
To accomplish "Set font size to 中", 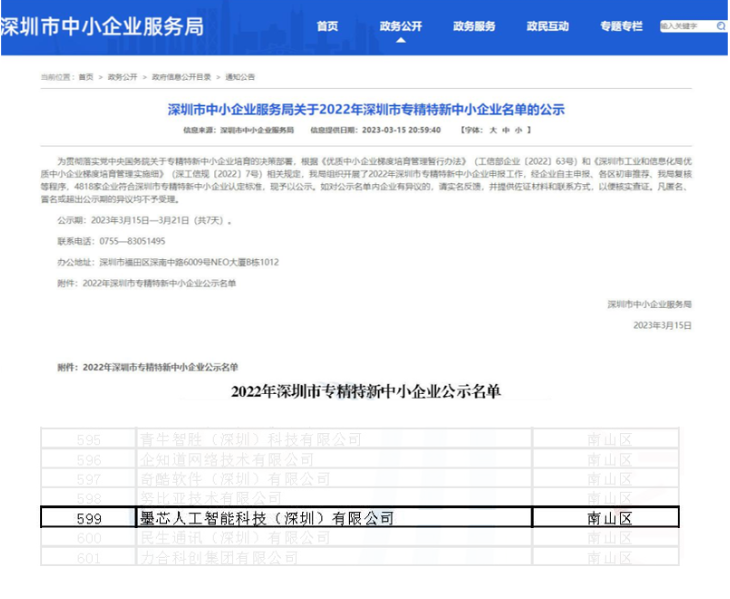I will (x=506, y=130).
